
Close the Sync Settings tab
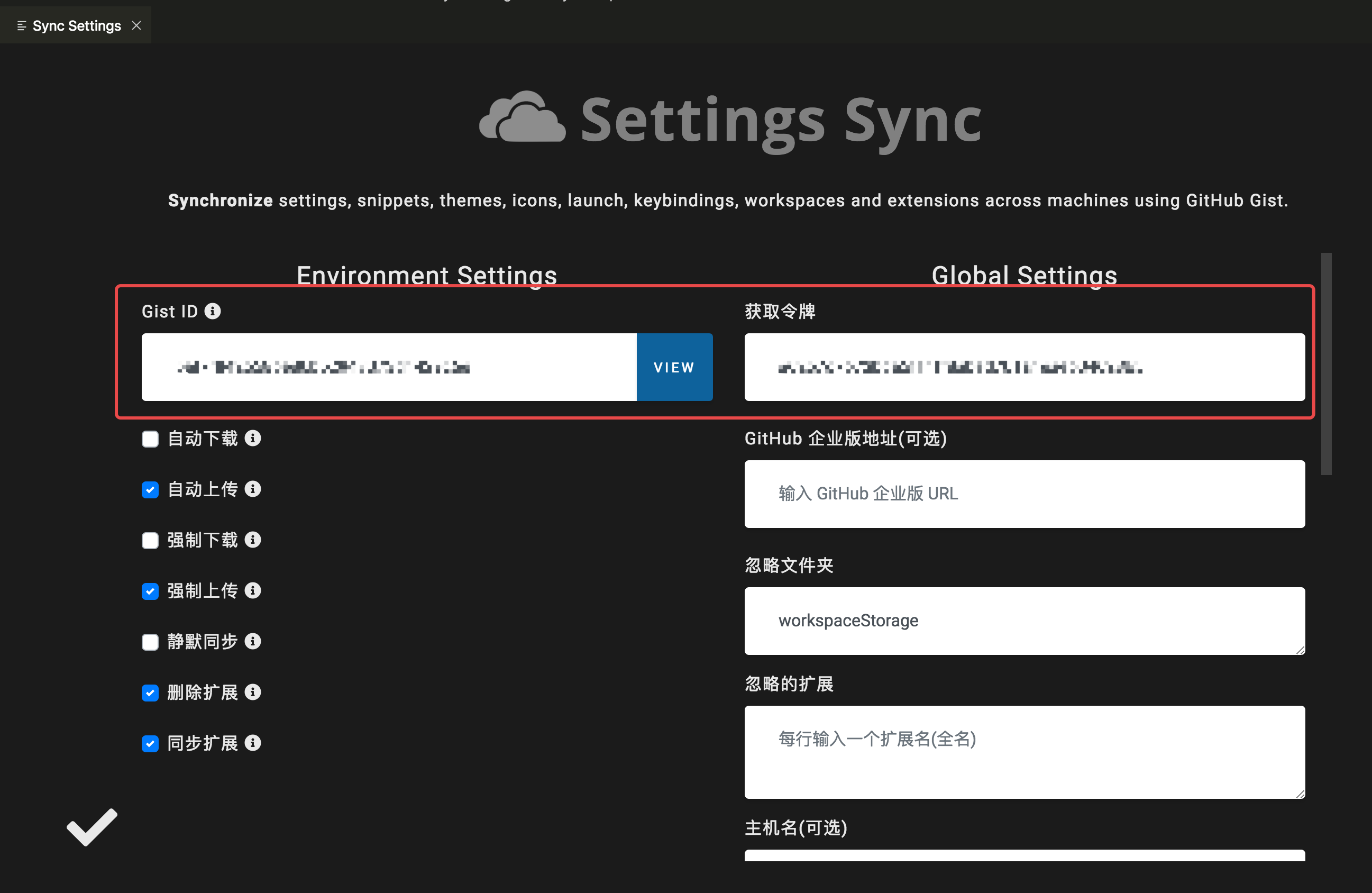pos(136,25)
